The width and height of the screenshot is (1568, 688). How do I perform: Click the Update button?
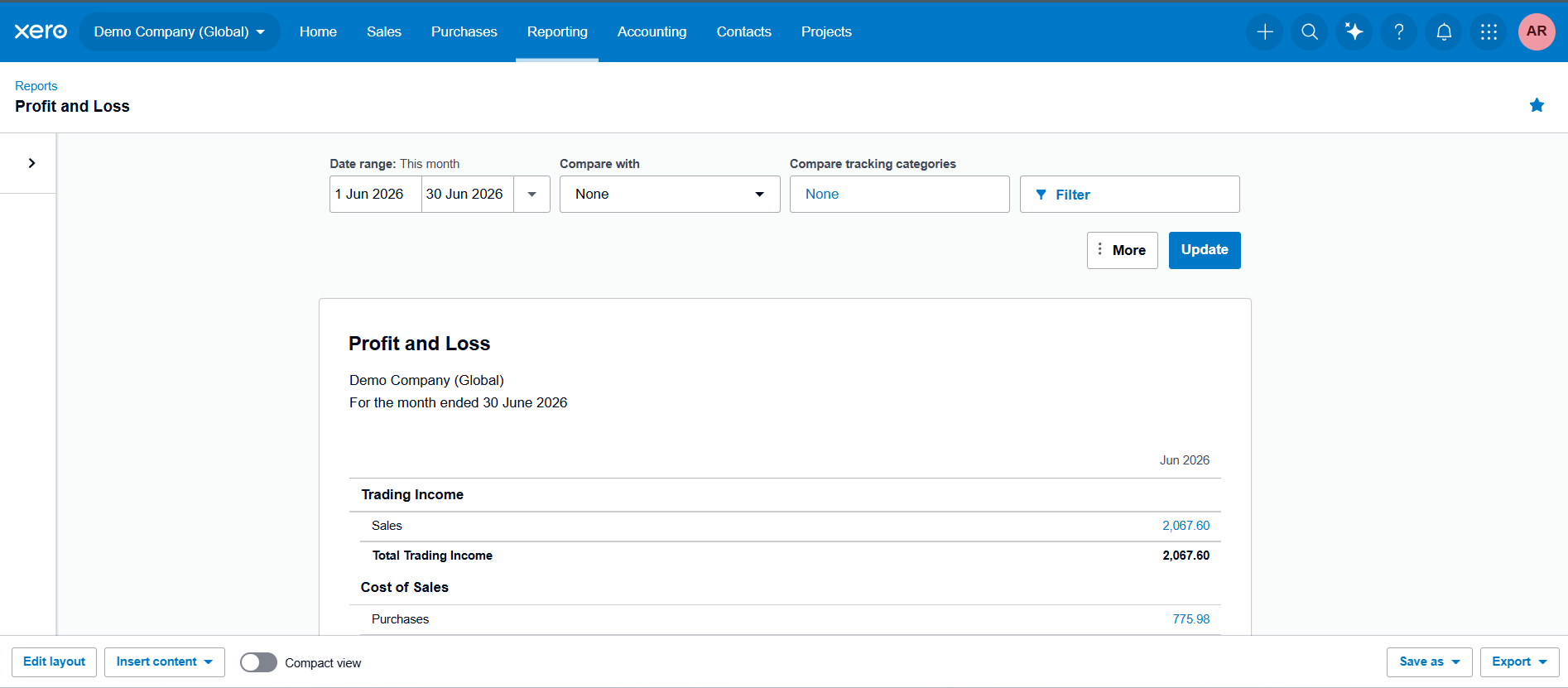(x=1205, y=250)
